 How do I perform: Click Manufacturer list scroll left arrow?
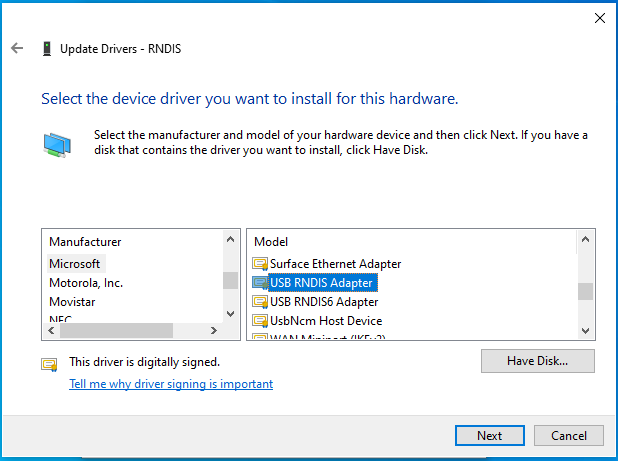click(x=51, y=330)
